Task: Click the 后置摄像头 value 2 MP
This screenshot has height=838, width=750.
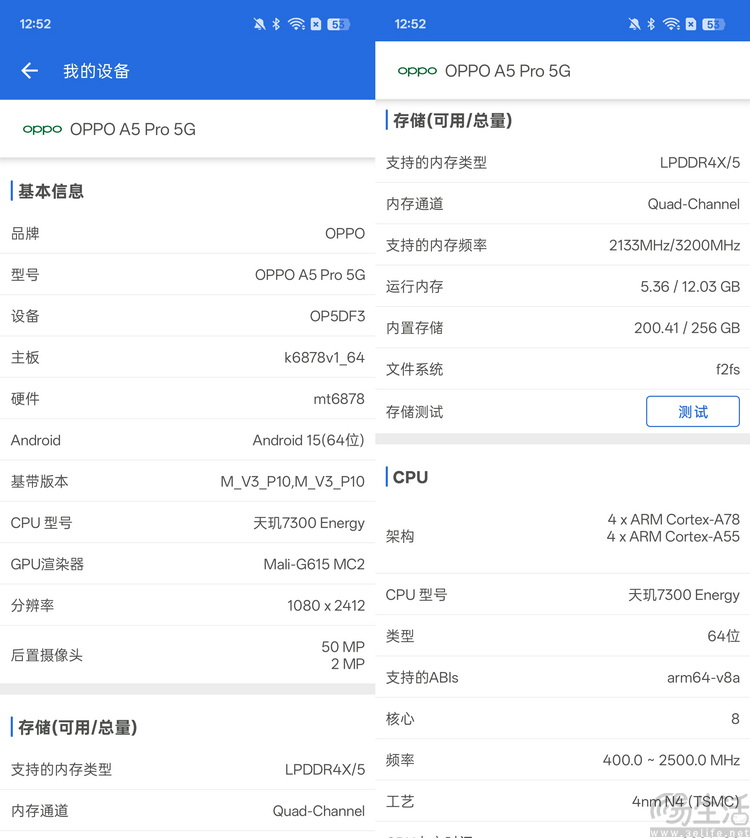Action: [x=347, y=664]
